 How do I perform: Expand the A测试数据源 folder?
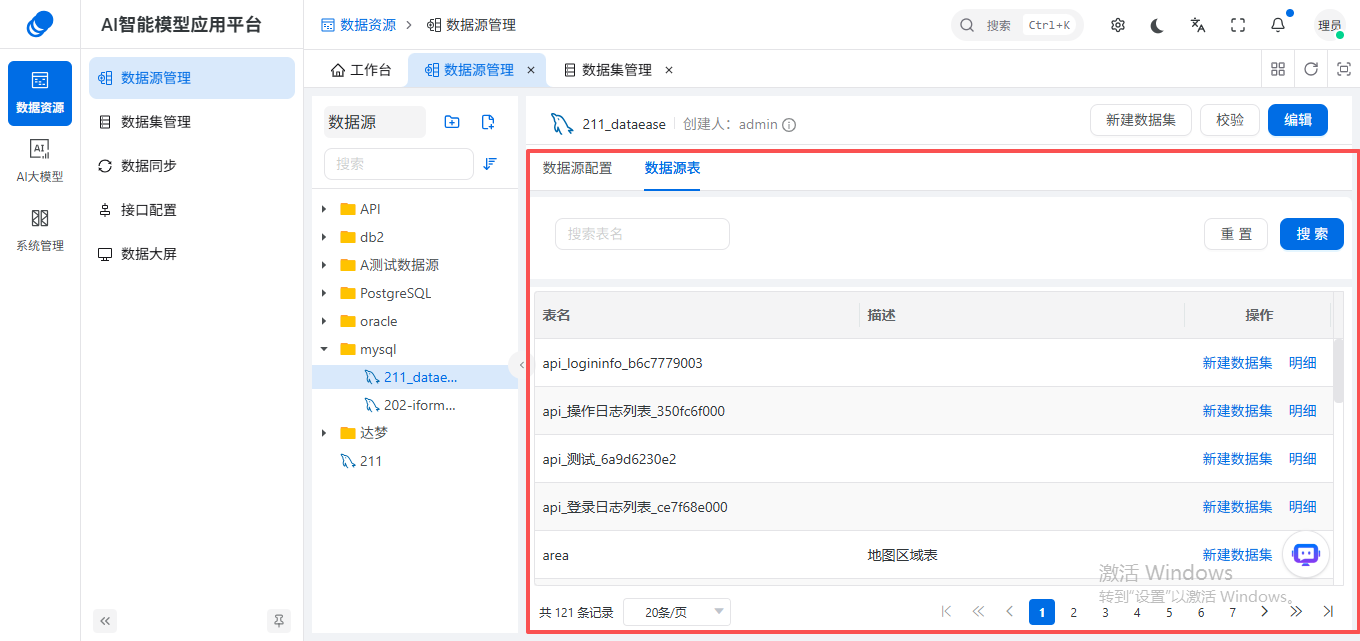(324, 265)
